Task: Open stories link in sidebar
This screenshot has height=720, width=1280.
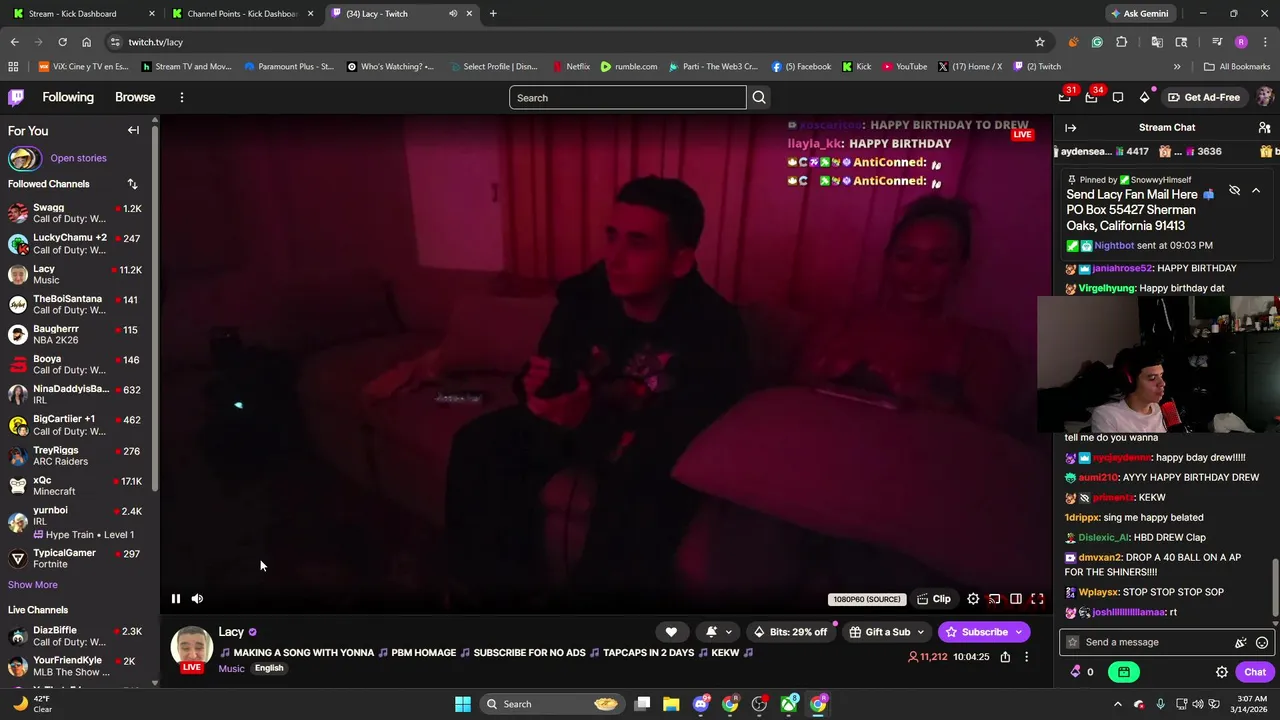Action: (78, 158)
